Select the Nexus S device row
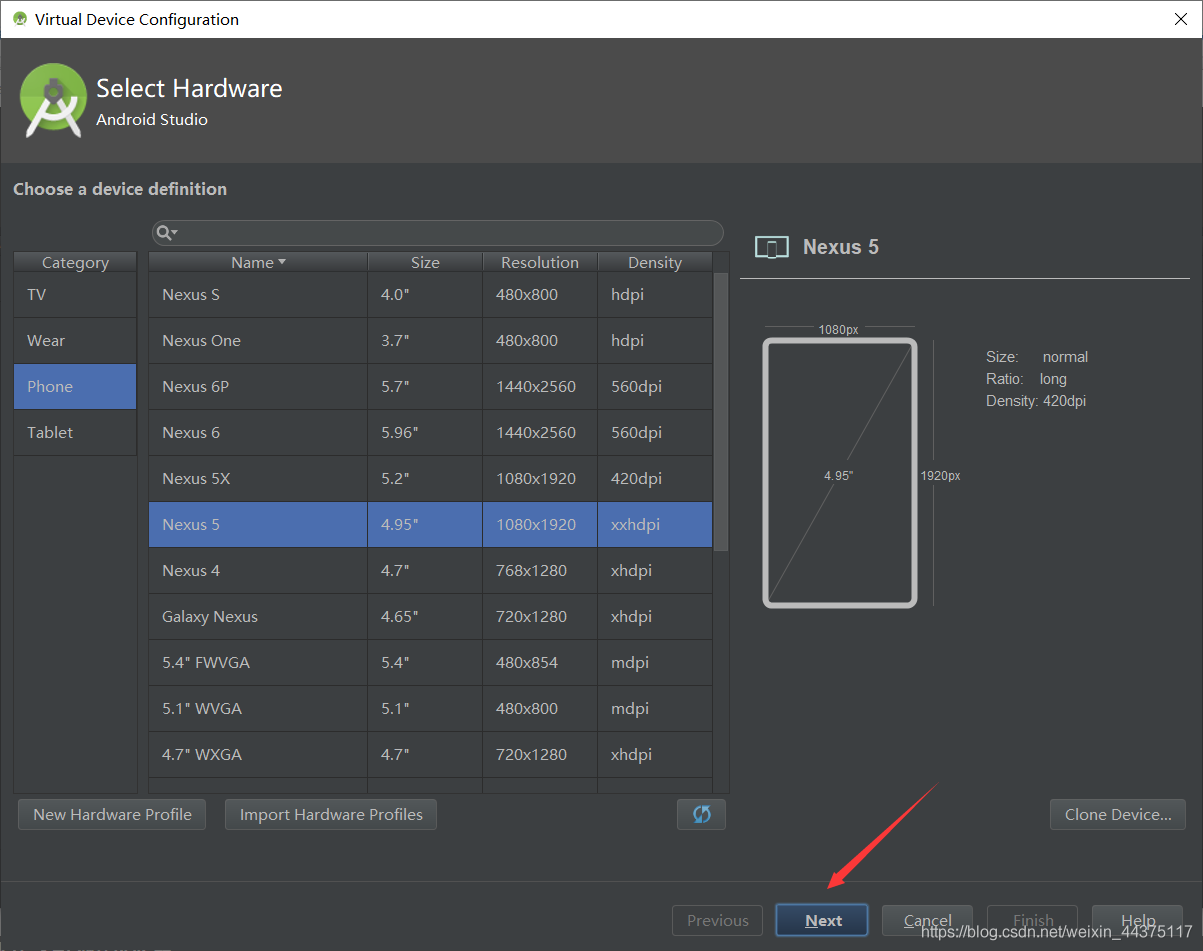 [430, 295]
